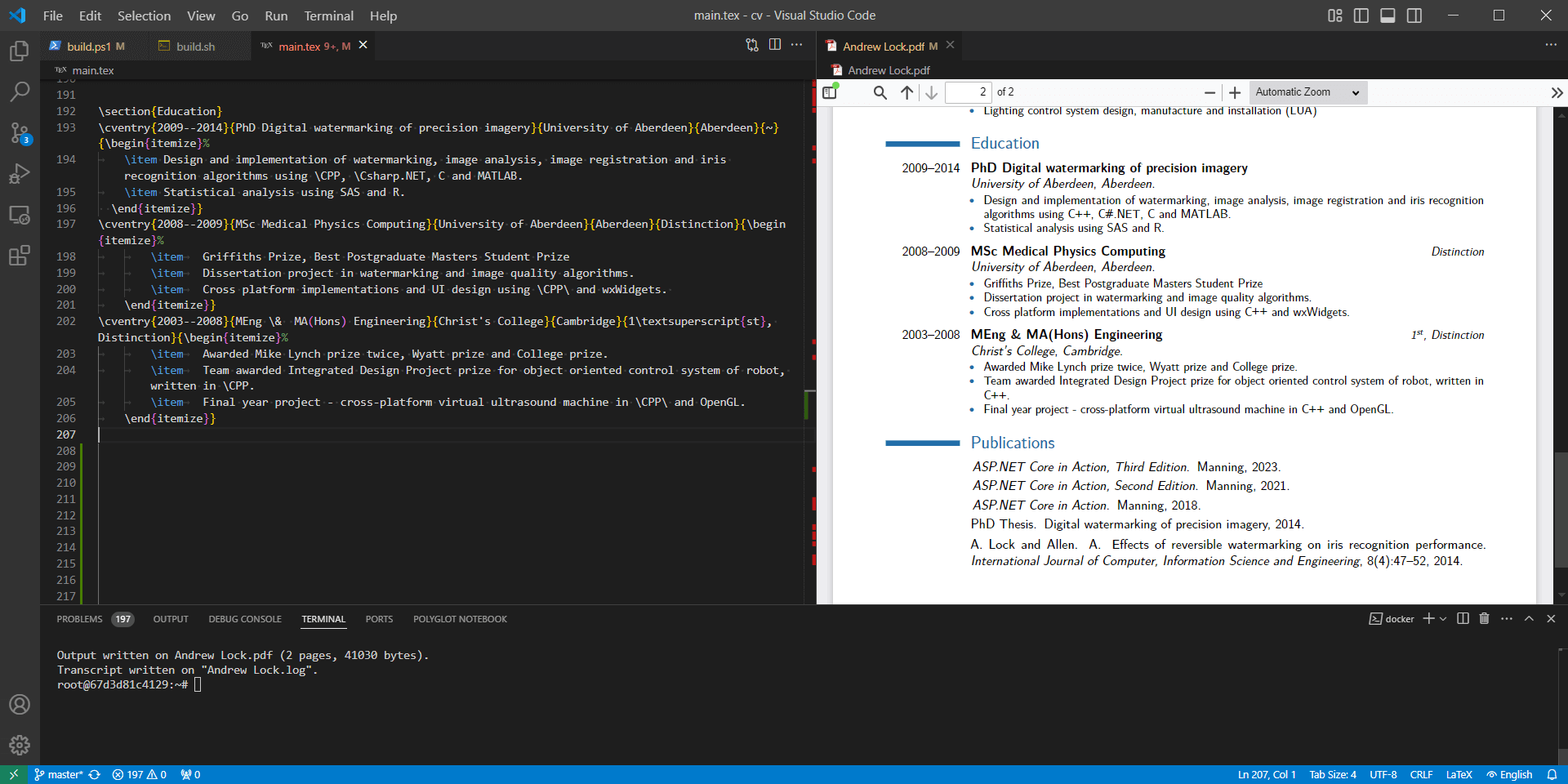
Task: Close the bottom panel
Action: (1551, 619)
